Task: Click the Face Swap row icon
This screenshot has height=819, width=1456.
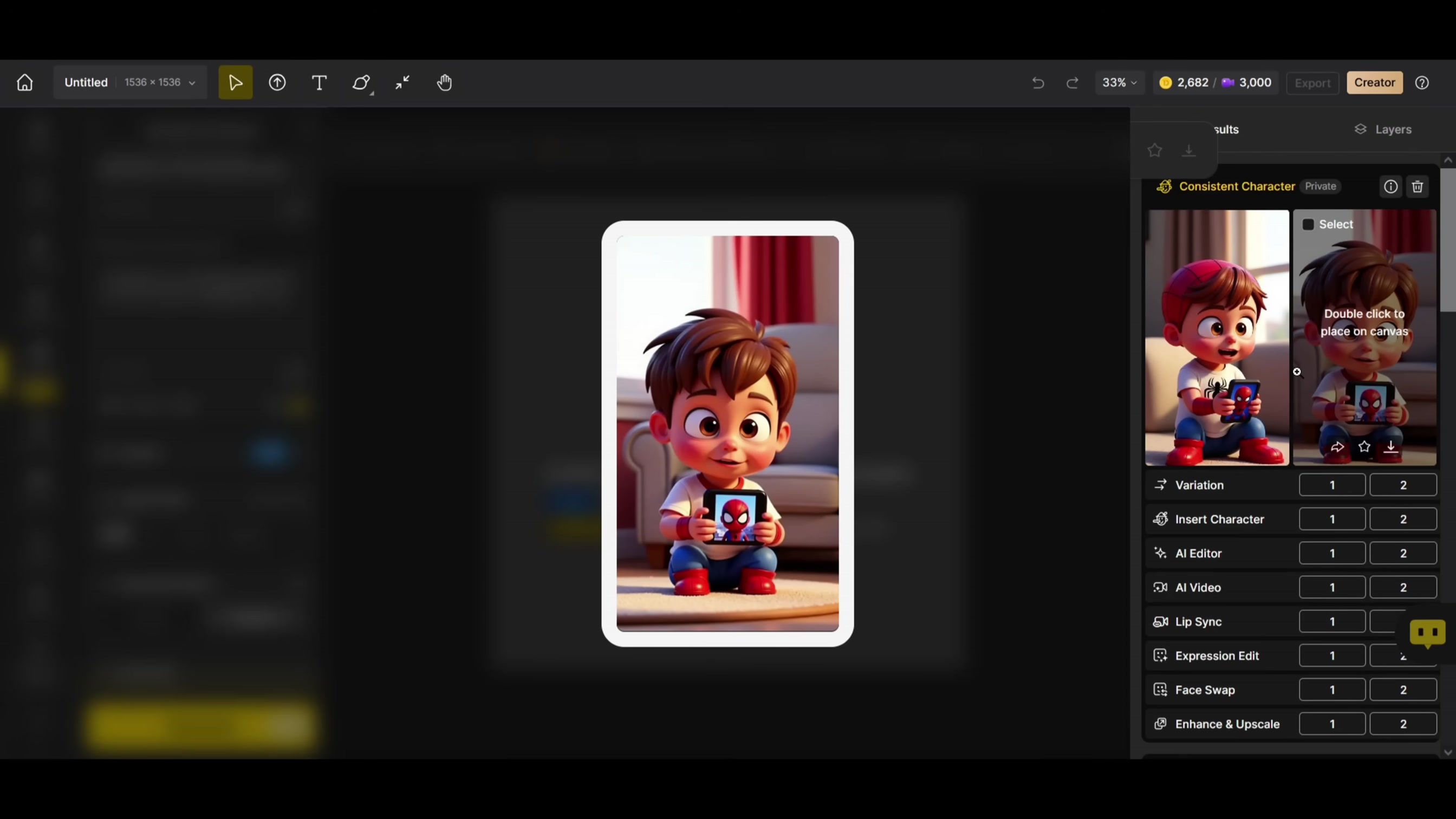Action: (1160, 690)
